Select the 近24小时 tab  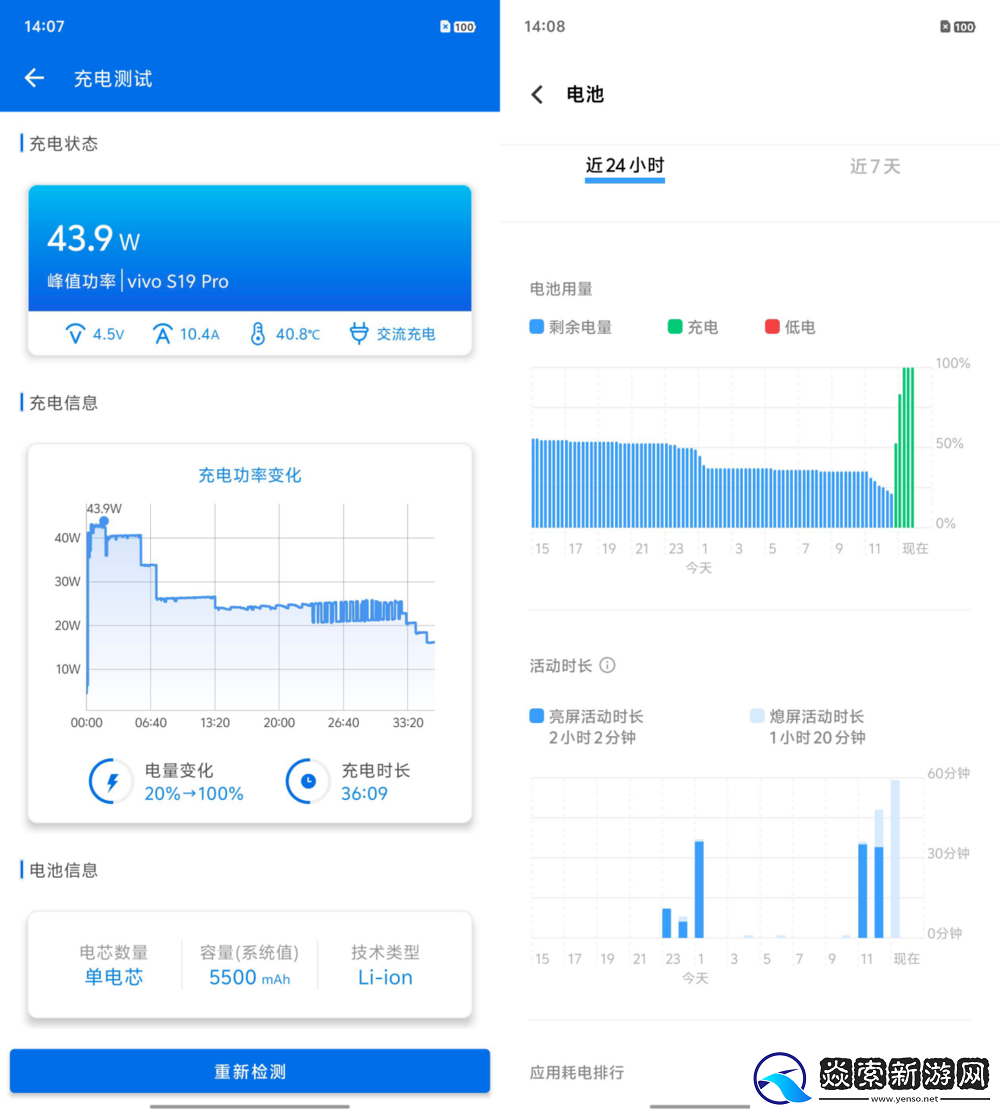click(x=624, y=167)
